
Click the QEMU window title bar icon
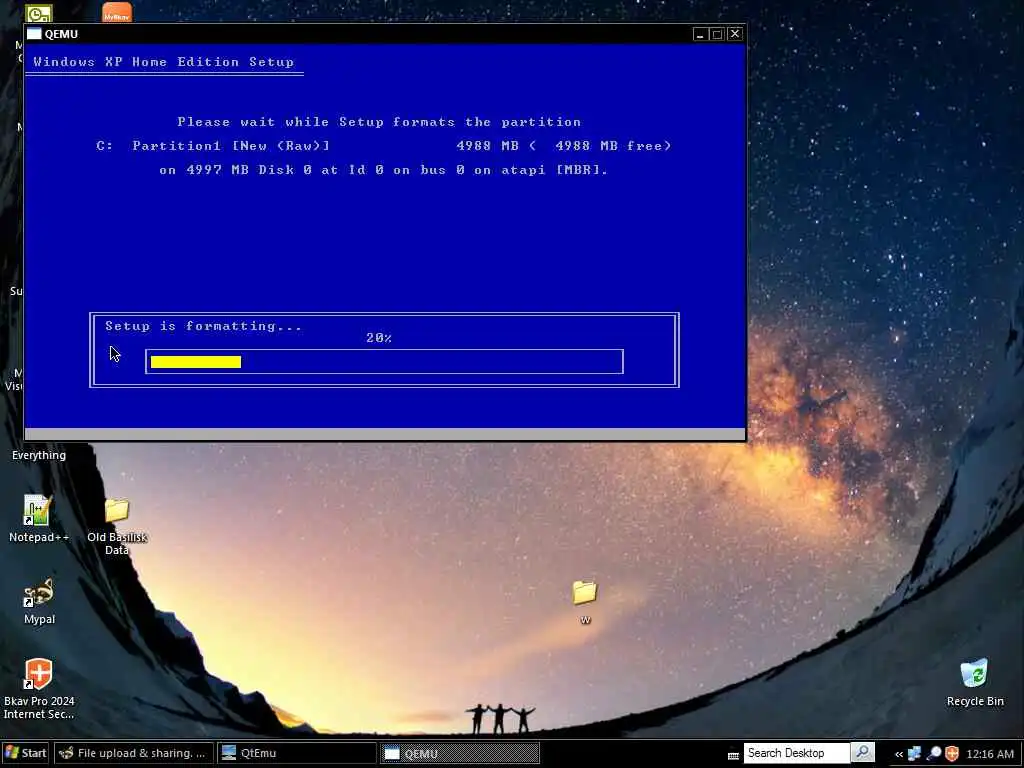[34, 34]
